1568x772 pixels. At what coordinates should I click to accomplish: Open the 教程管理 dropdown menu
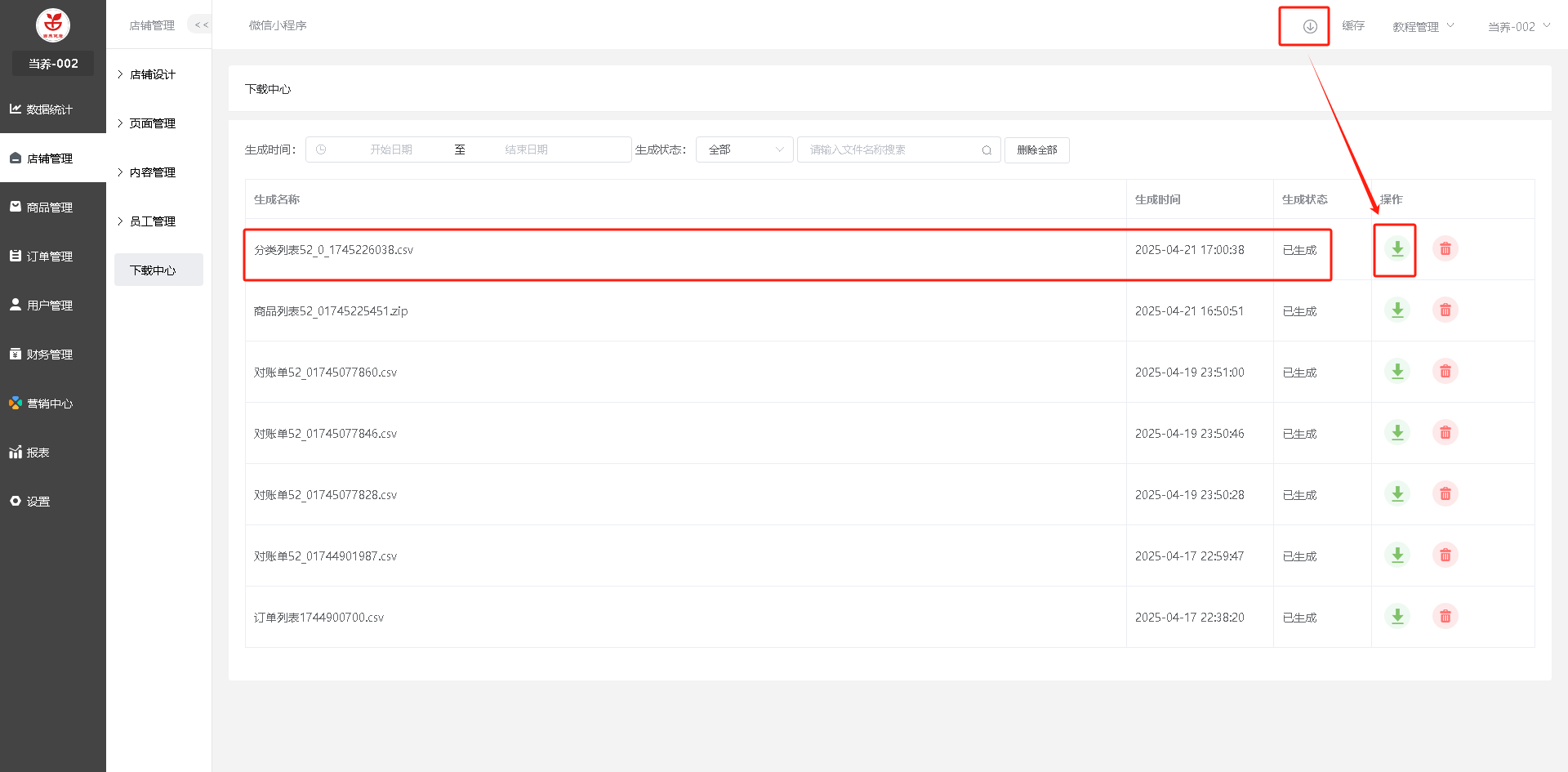pos(1423,27)
